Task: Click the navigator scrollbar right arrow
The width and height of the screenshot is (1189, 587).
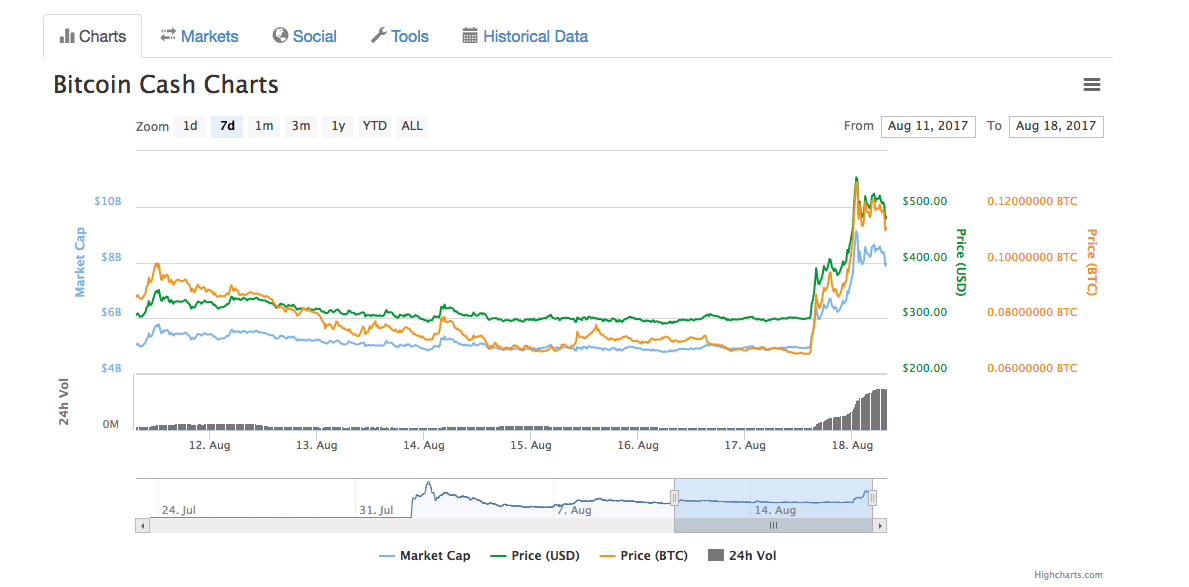Action: [x=880, y=525]
